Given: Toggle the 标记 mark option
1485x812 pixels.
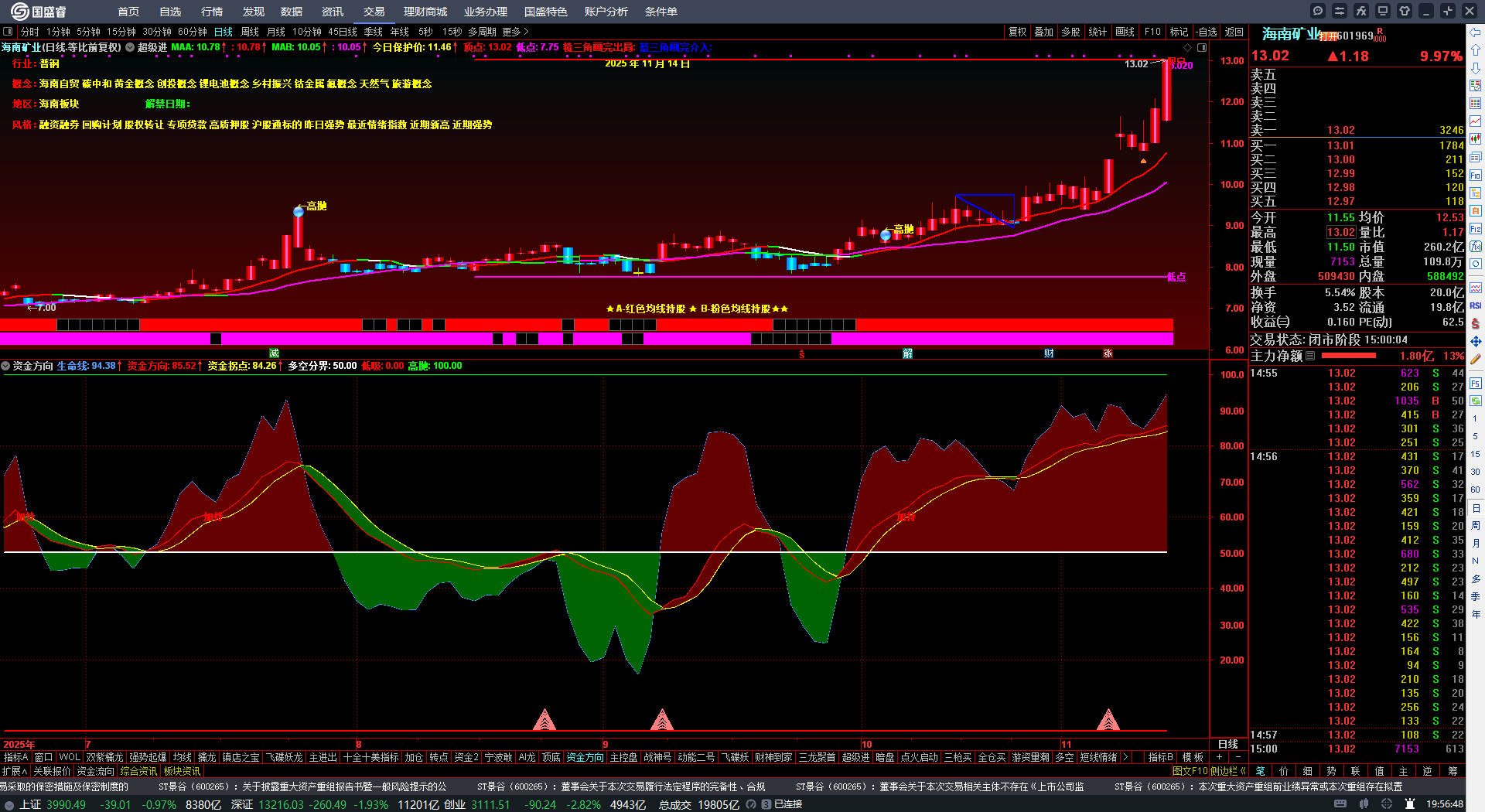Looking at the screenshot, I should click(1179, 32).
